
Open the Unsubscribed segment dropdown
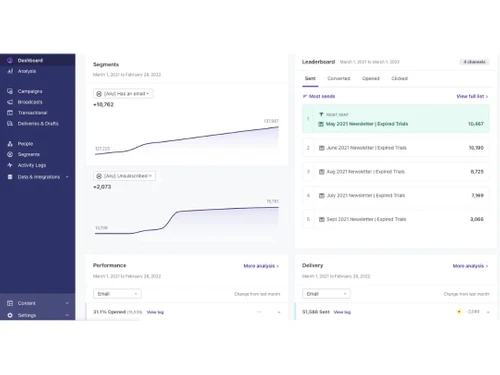(x=124, y=176)
